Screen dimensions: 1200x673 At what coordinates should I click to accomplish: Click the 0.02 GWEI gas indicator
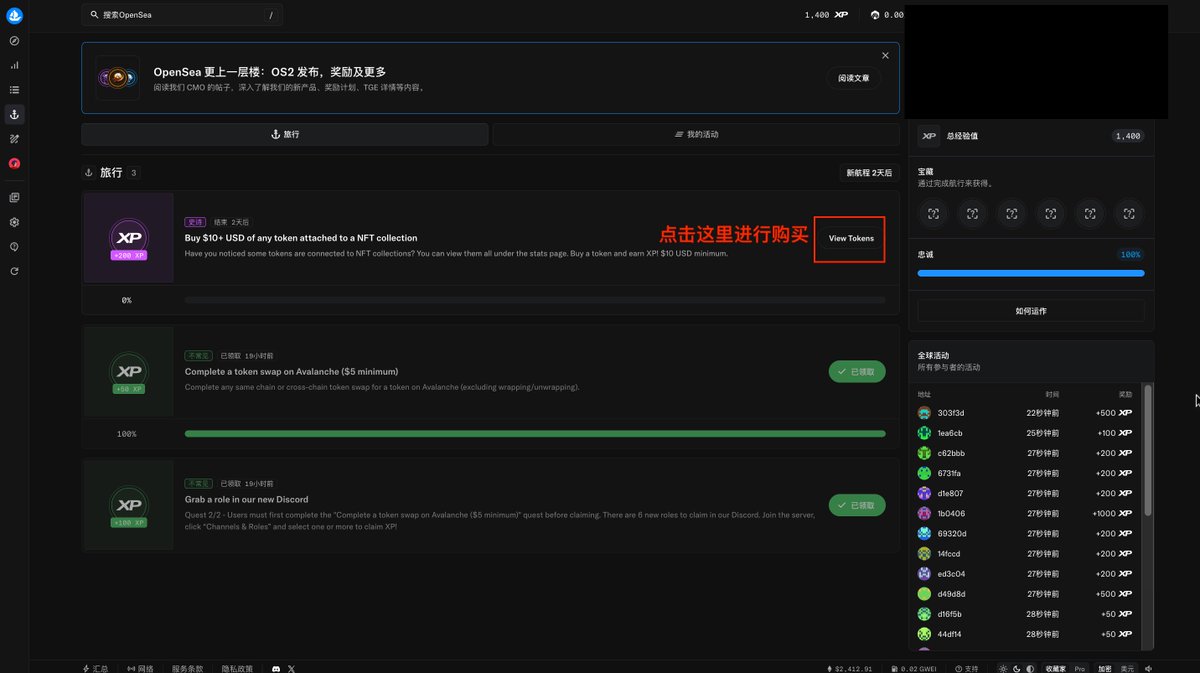point(915,668)
